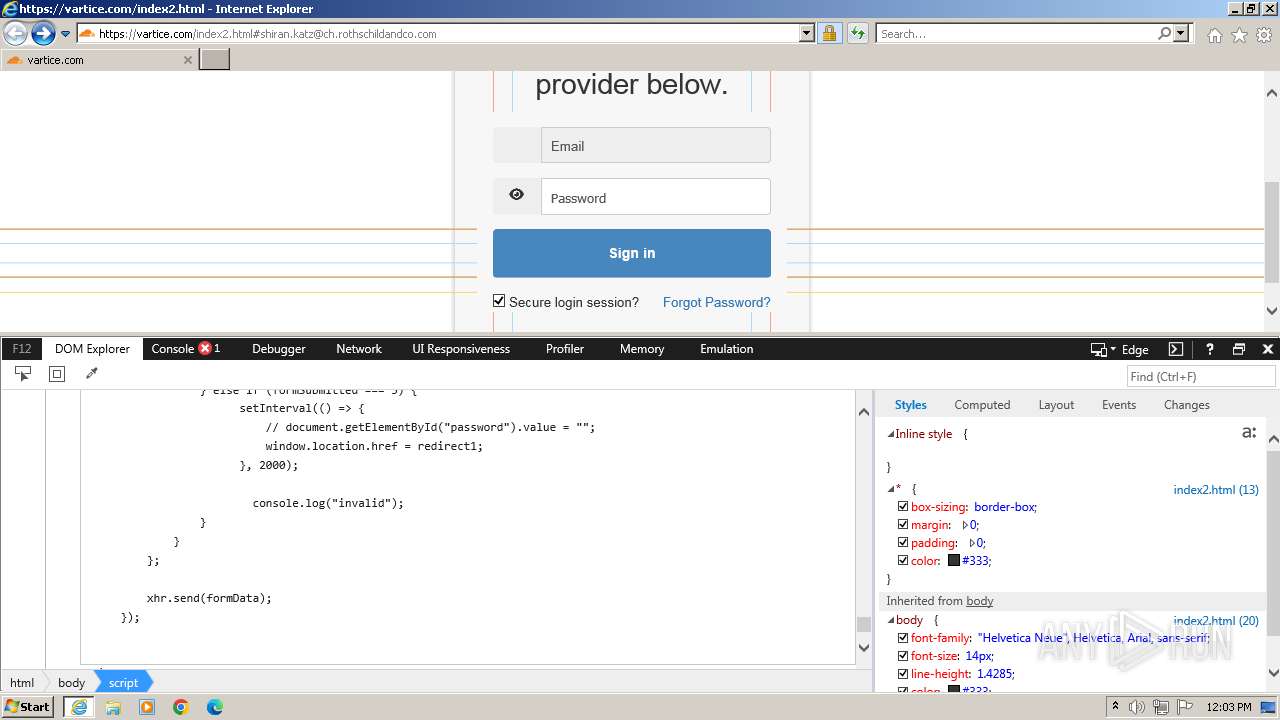Disable the font-size property checkbox
Screen dimensions: 1280x720
pos(903,656)
